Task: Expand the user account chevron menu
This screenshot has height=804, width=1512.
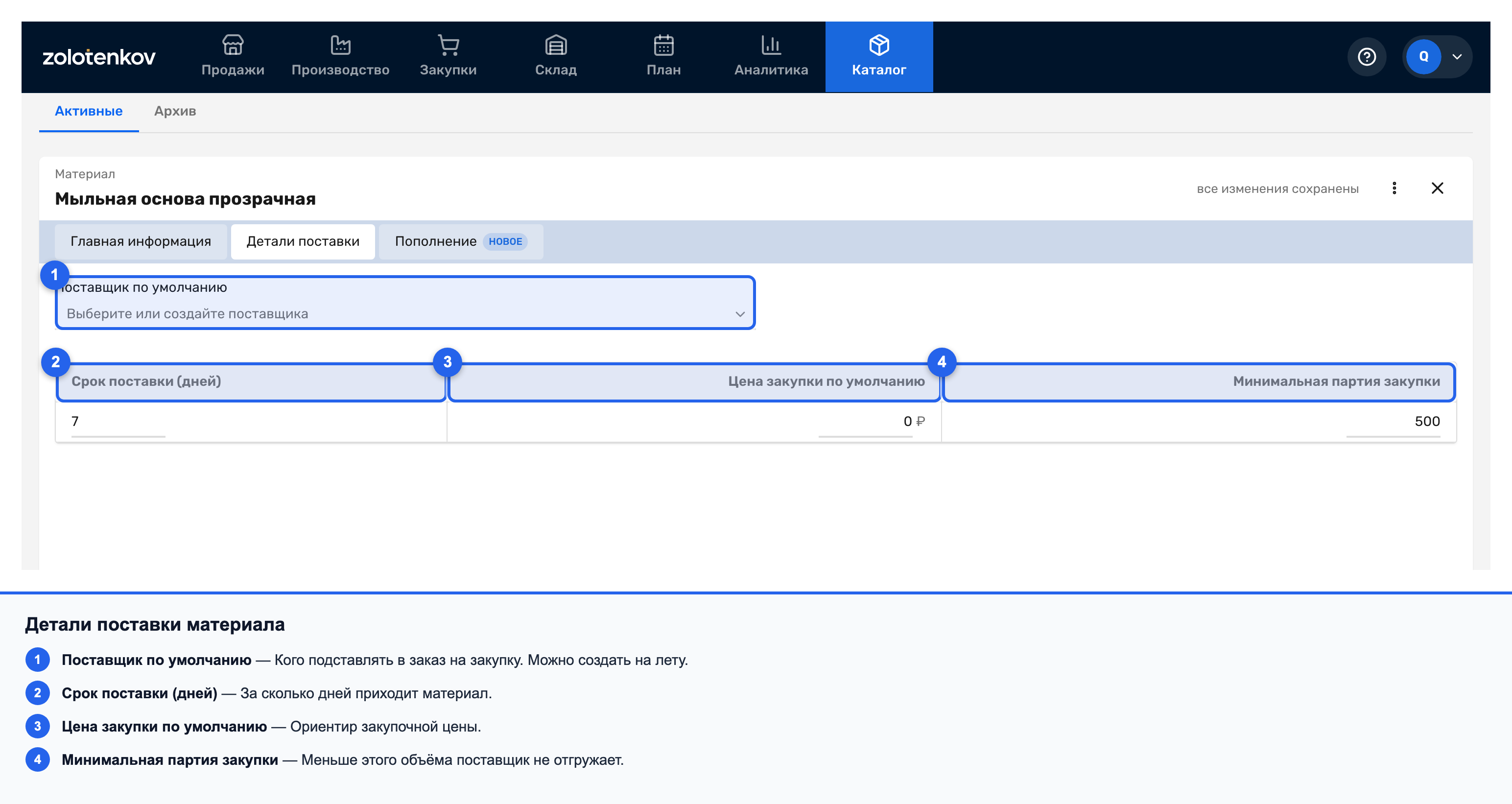Action: 1457,57
